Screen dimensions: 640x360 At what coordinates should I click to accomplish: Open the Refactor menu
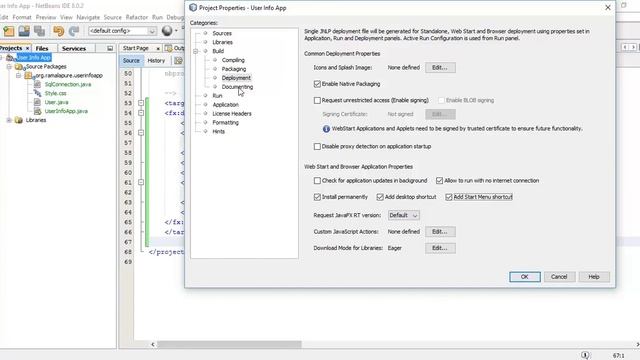pos(137,17)
